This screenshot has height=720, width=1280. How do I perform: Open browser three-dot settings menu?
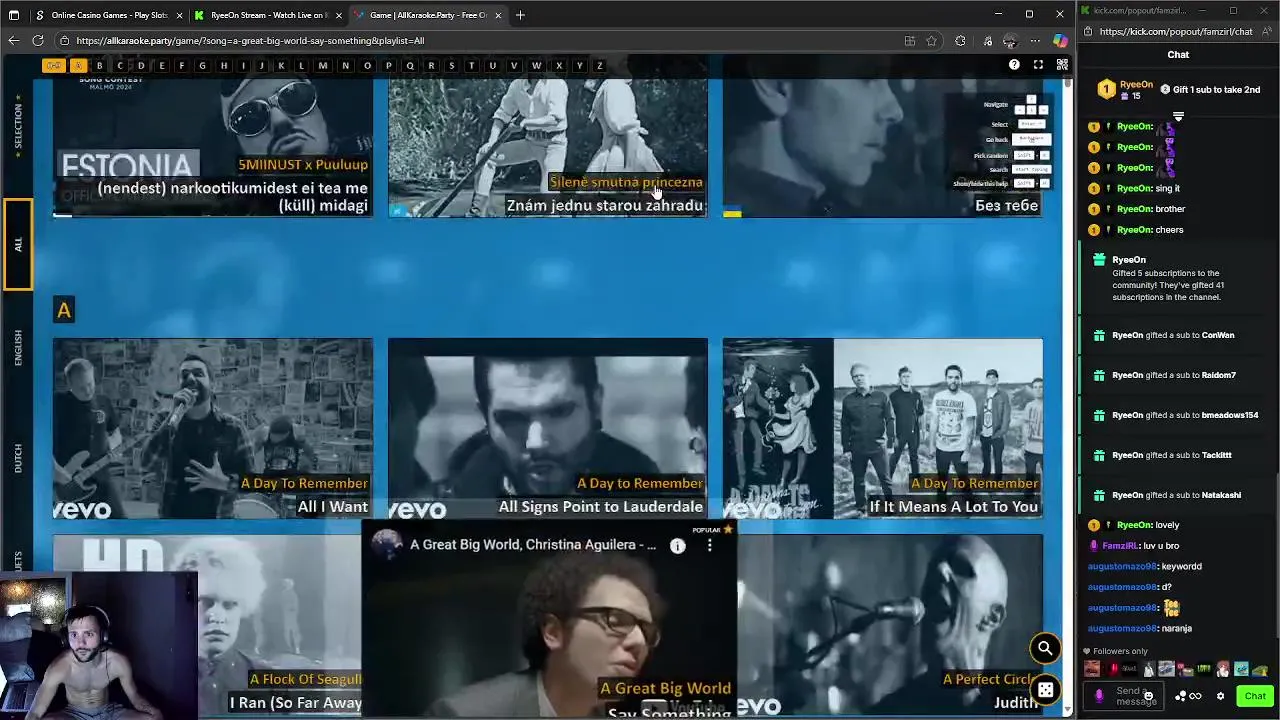(x=1035, y=41)
